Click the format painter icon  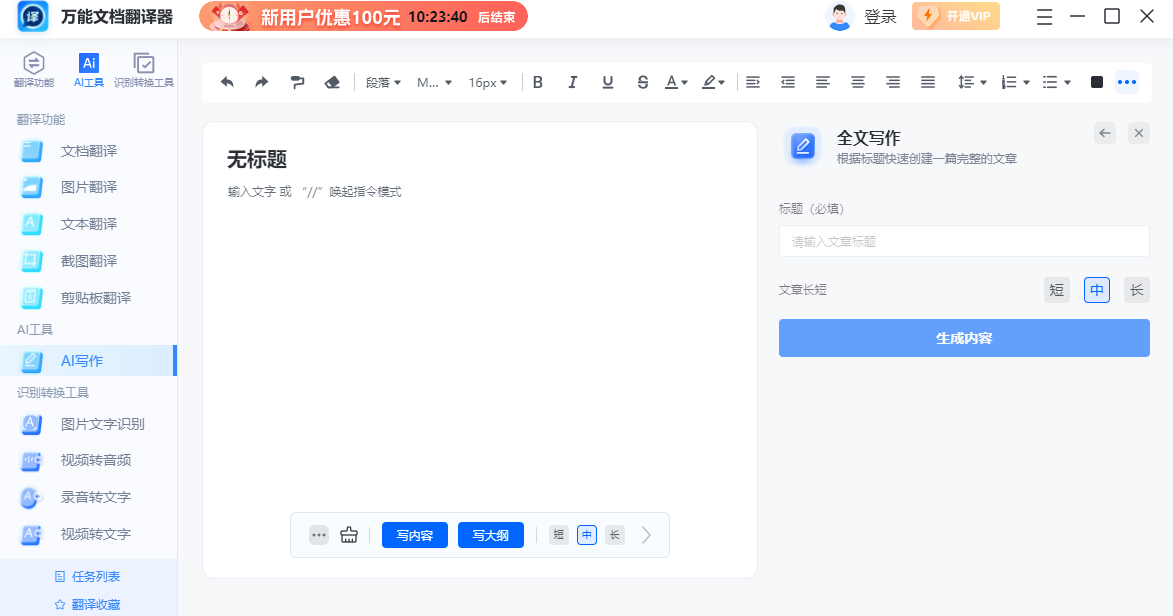(x=297, y=82)
